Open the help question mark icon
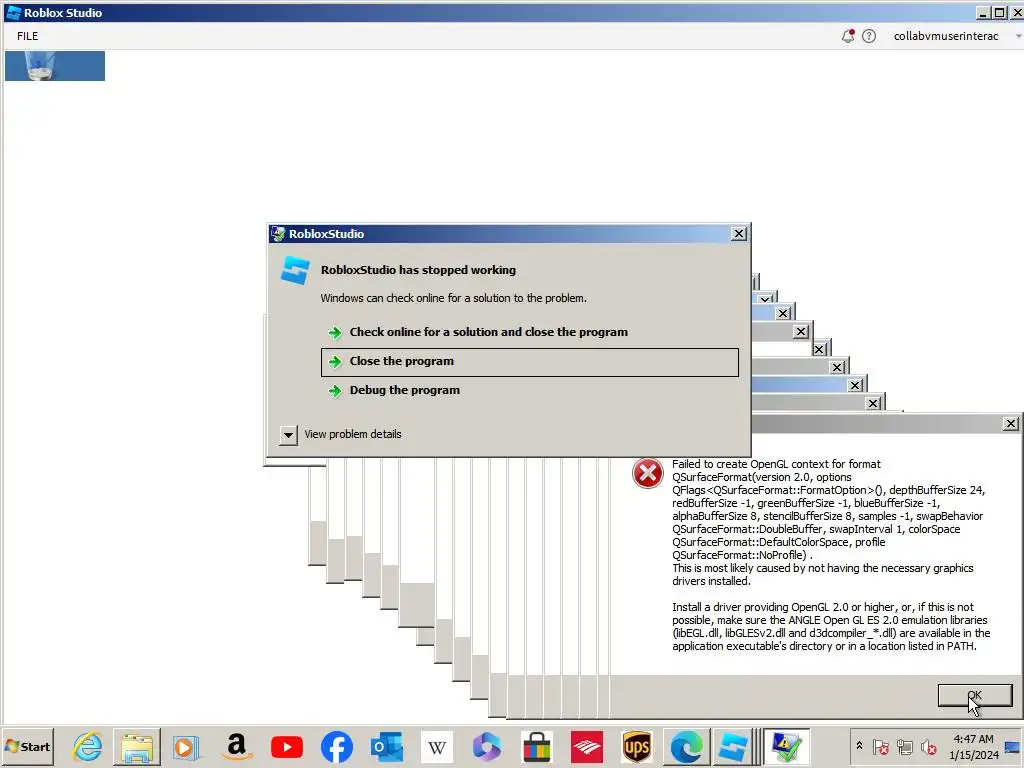The image size is (1024, 768). point(869,36)
